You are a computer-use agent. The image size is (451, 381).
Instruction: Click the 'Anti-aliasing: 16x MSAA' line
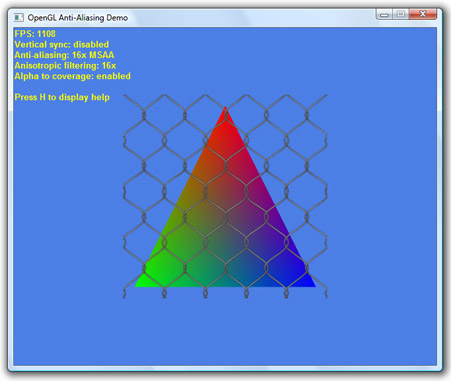coord(64,55)
